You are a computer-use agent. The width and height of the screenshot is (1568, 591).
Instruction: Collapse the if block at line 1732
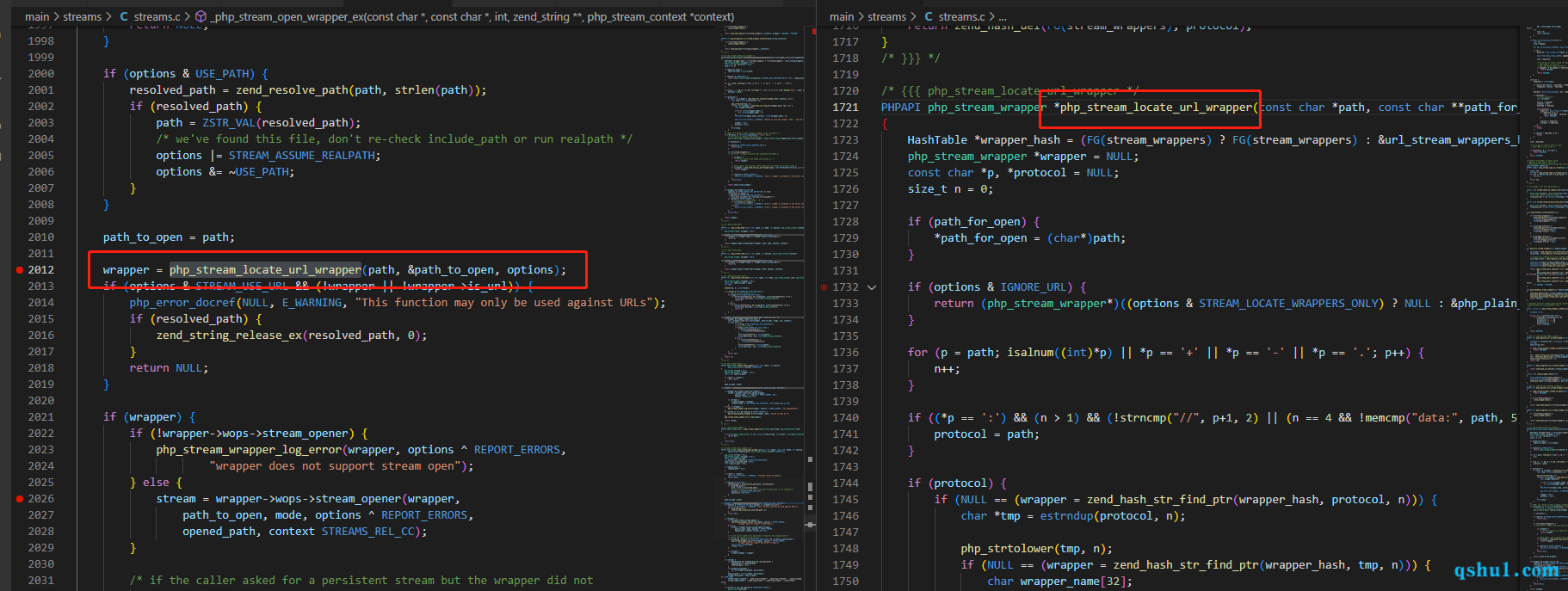[x=872, y=287]
